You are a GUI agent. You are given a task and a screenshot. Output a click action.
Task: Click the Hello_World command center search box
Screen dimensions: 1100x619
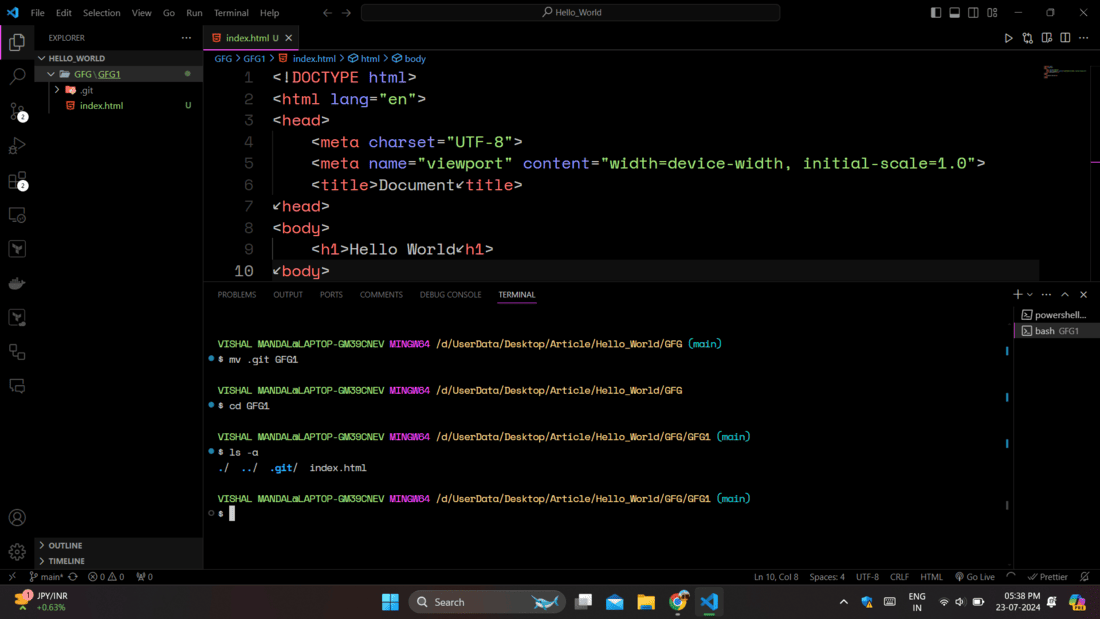[x=571, y=13]
